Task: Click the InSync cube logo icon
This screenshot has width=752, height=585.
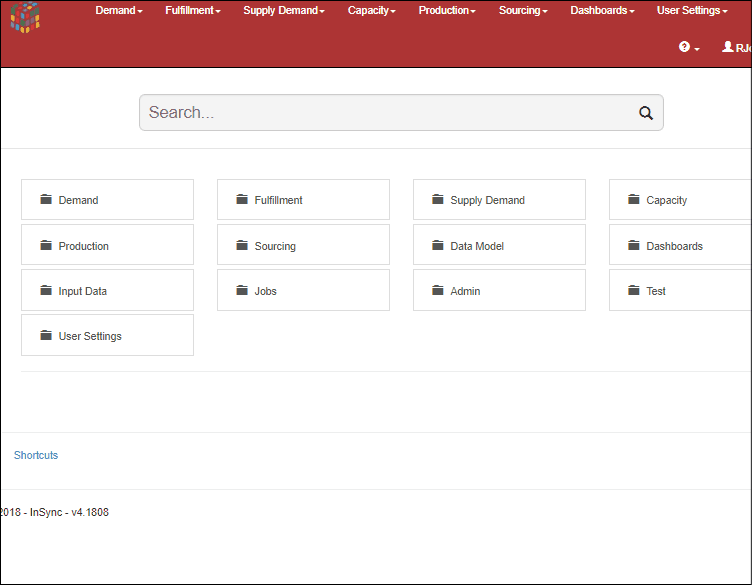Action: click(x=25, y=17)
